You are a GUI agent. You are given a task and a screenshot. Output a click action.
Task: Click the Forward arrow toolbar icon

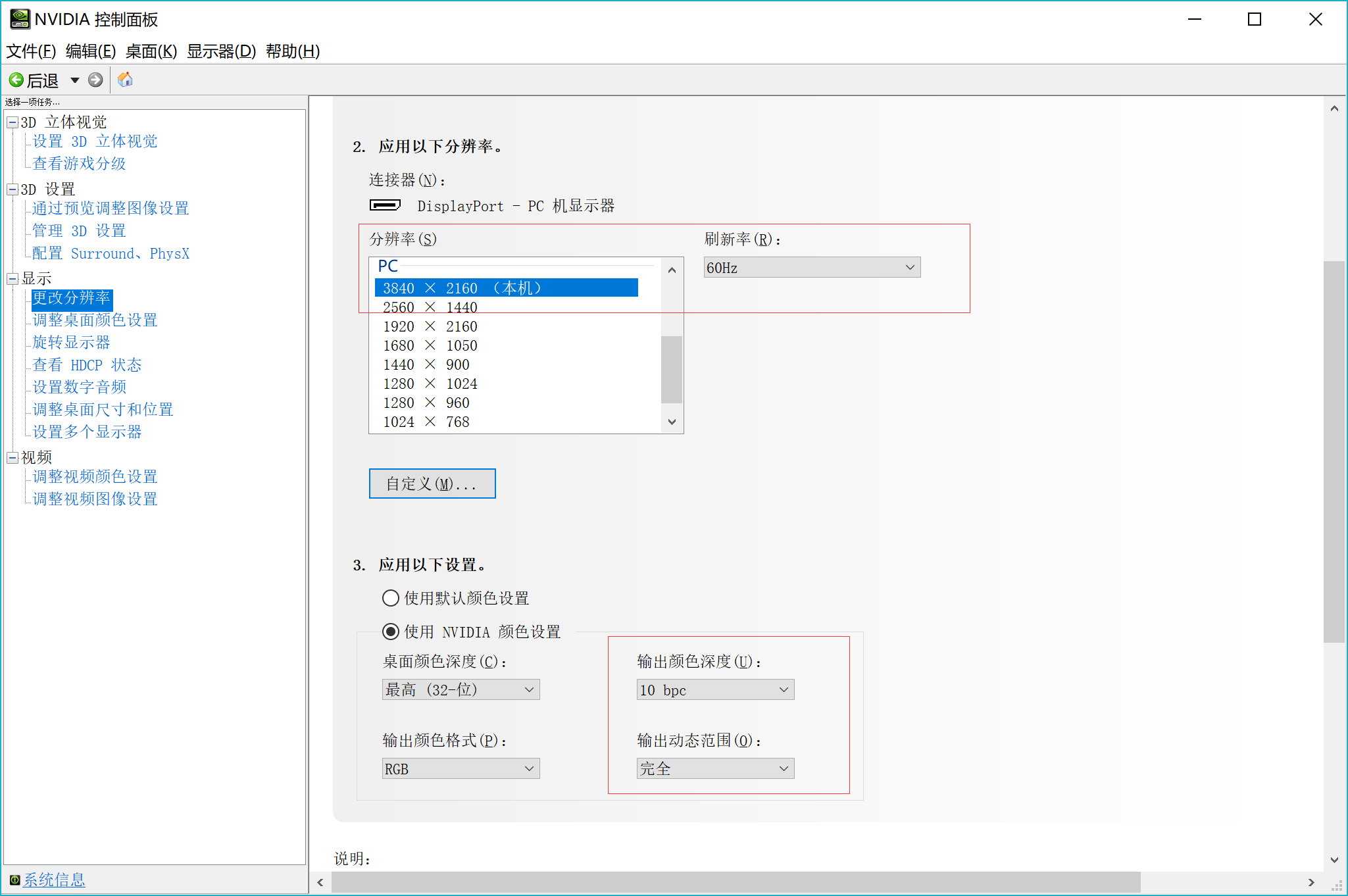pos(95,80)
